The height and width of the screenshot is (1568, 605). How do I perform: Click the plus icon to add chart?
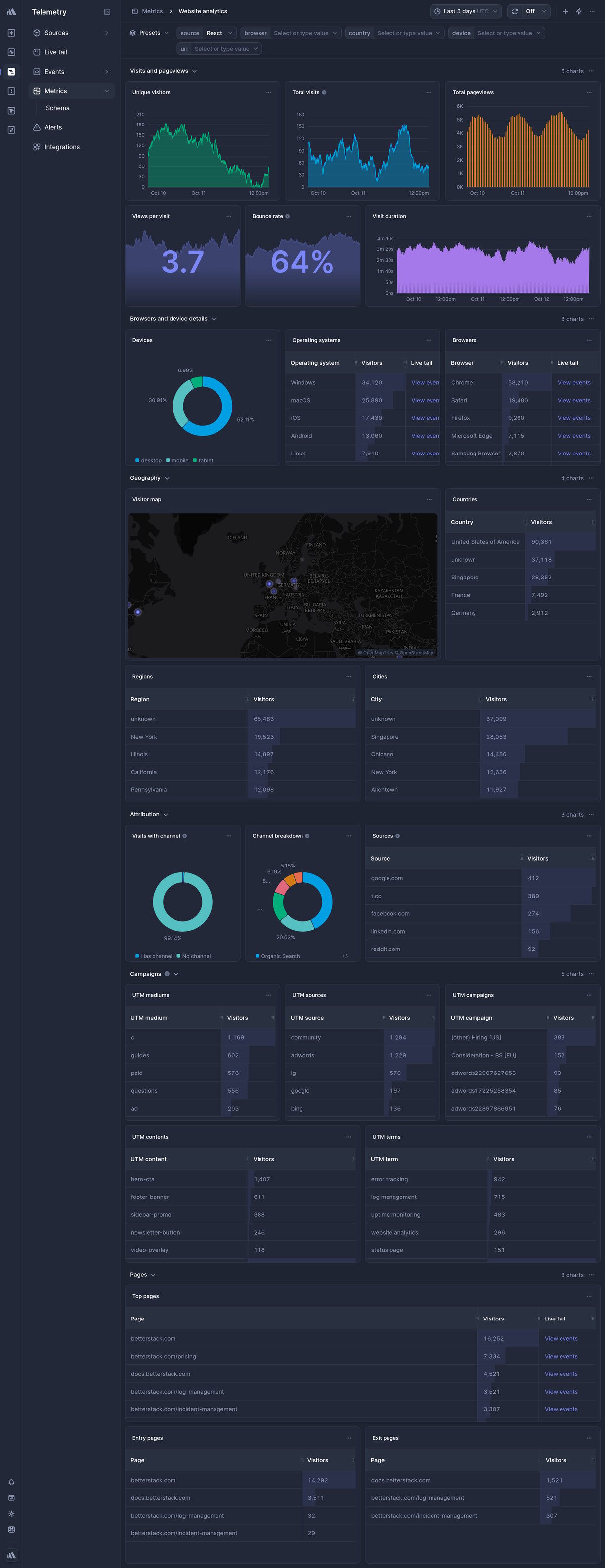coord(565,11)
